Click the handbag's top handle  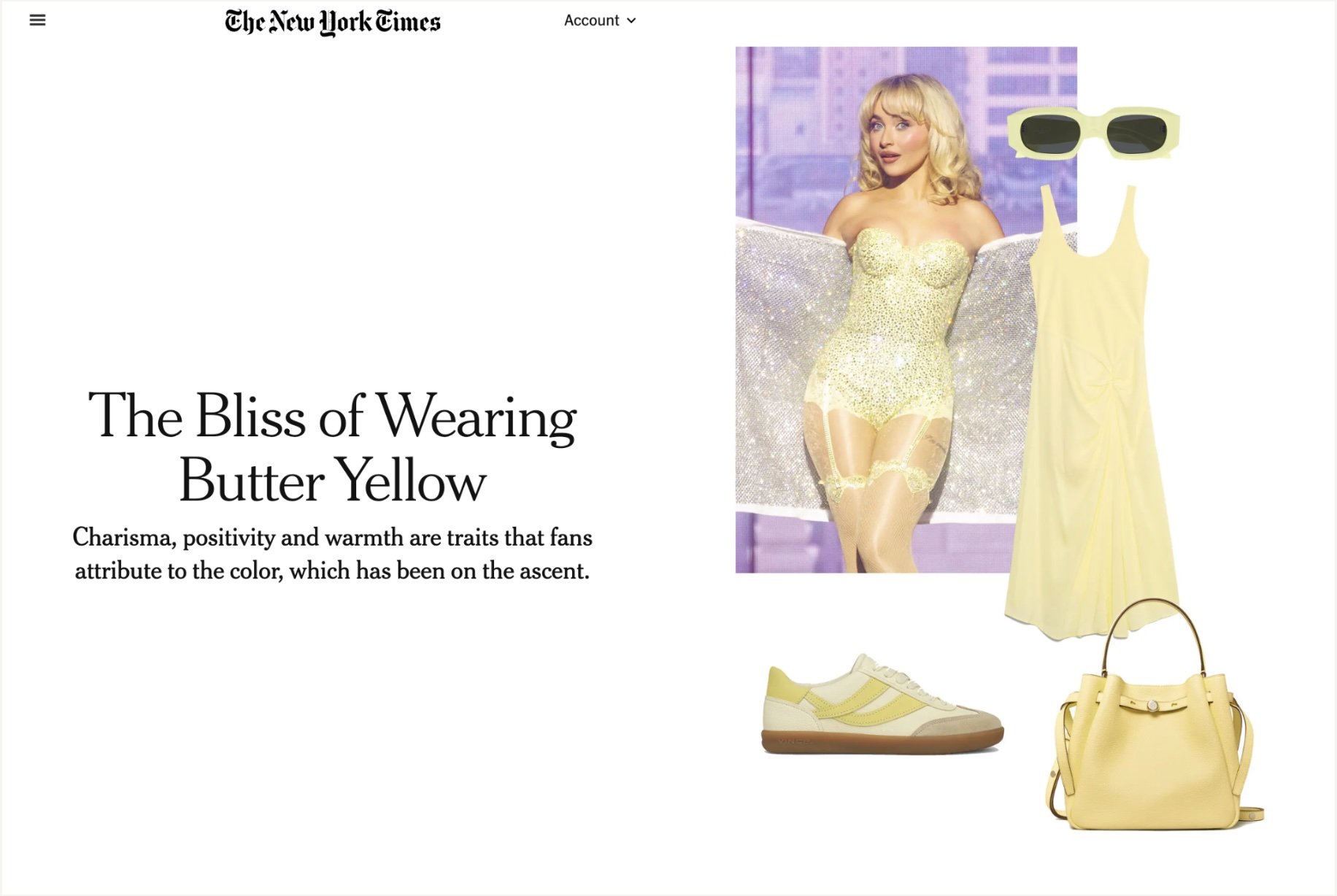point(1152,636)
